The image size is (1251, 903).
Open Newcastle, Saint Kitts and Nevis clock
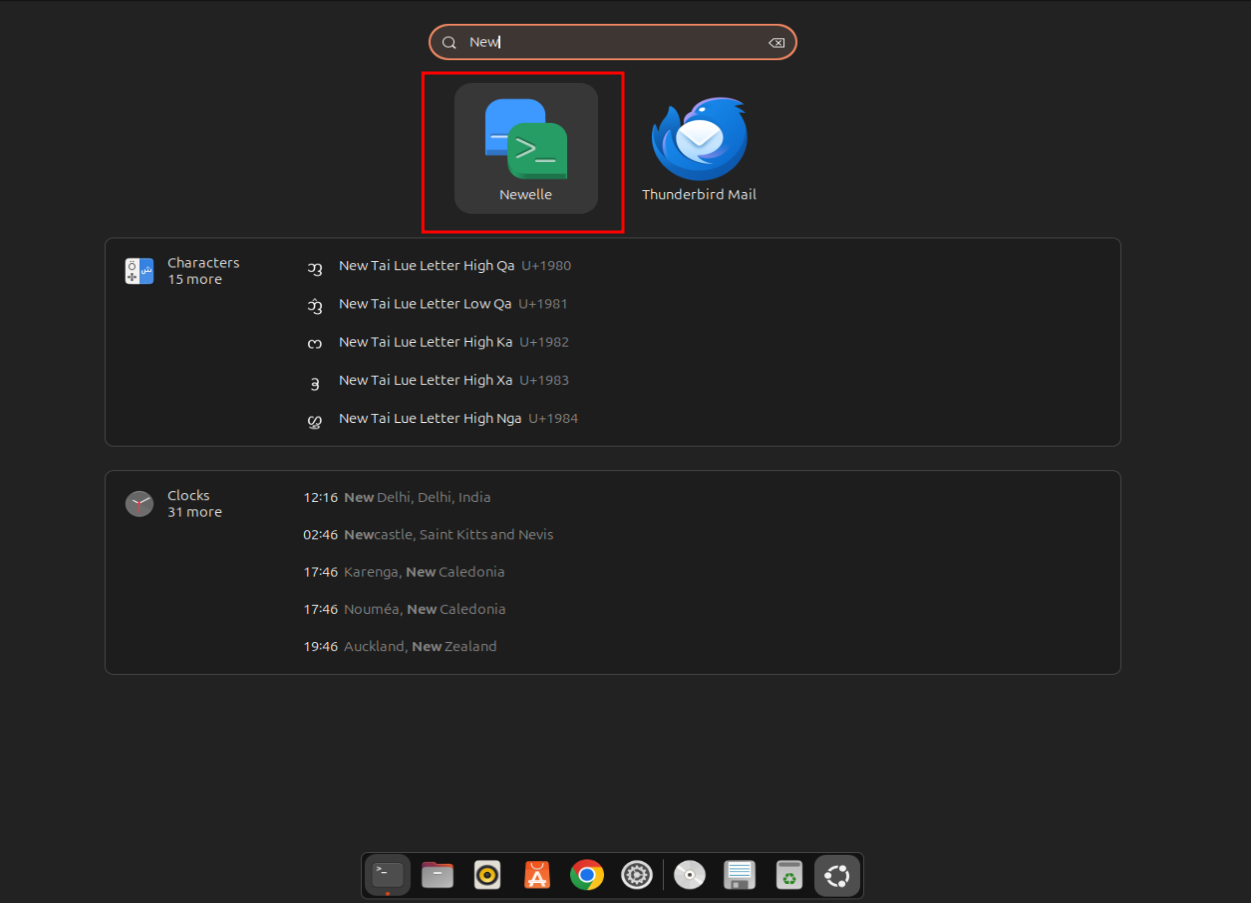(x=428, y=535)
